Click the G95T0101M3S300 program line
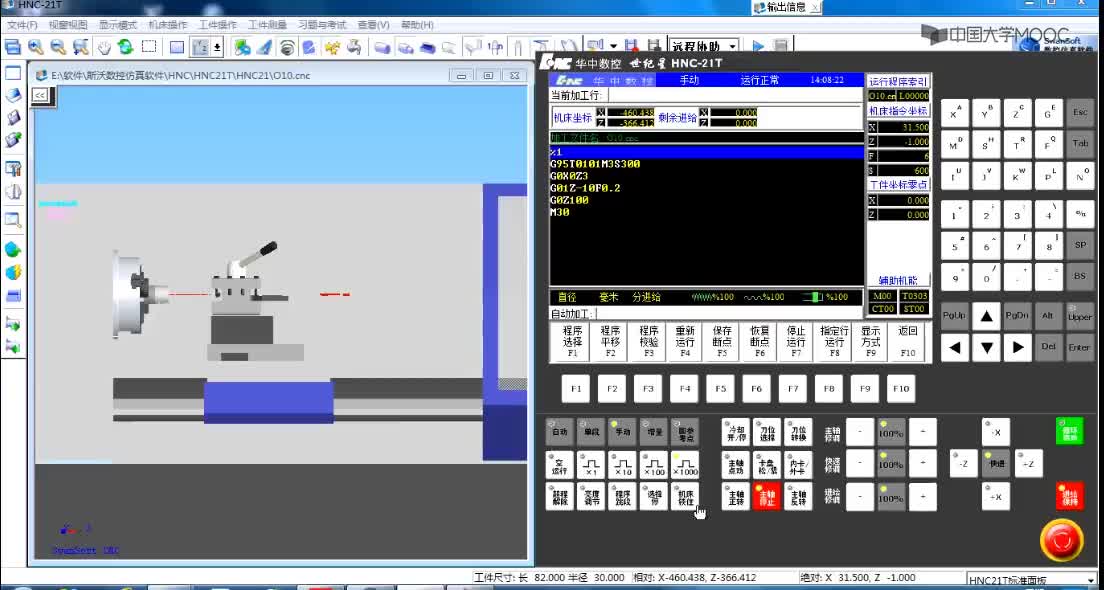The height and width of the screenshot is (590, 1104). point(596,164)
